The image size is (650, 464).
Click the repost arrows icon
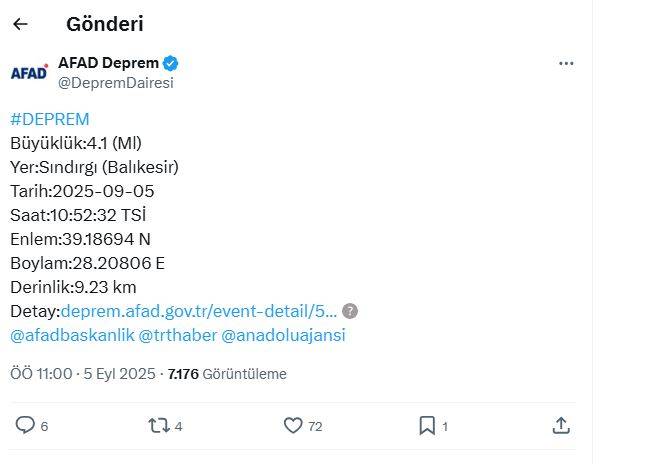click(x=158, y=426)
